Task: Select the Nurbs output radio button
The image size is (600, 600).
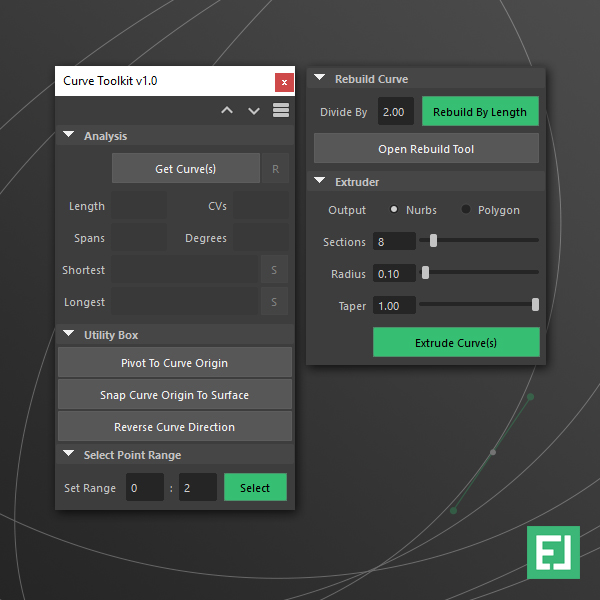Action: point(394,209)
